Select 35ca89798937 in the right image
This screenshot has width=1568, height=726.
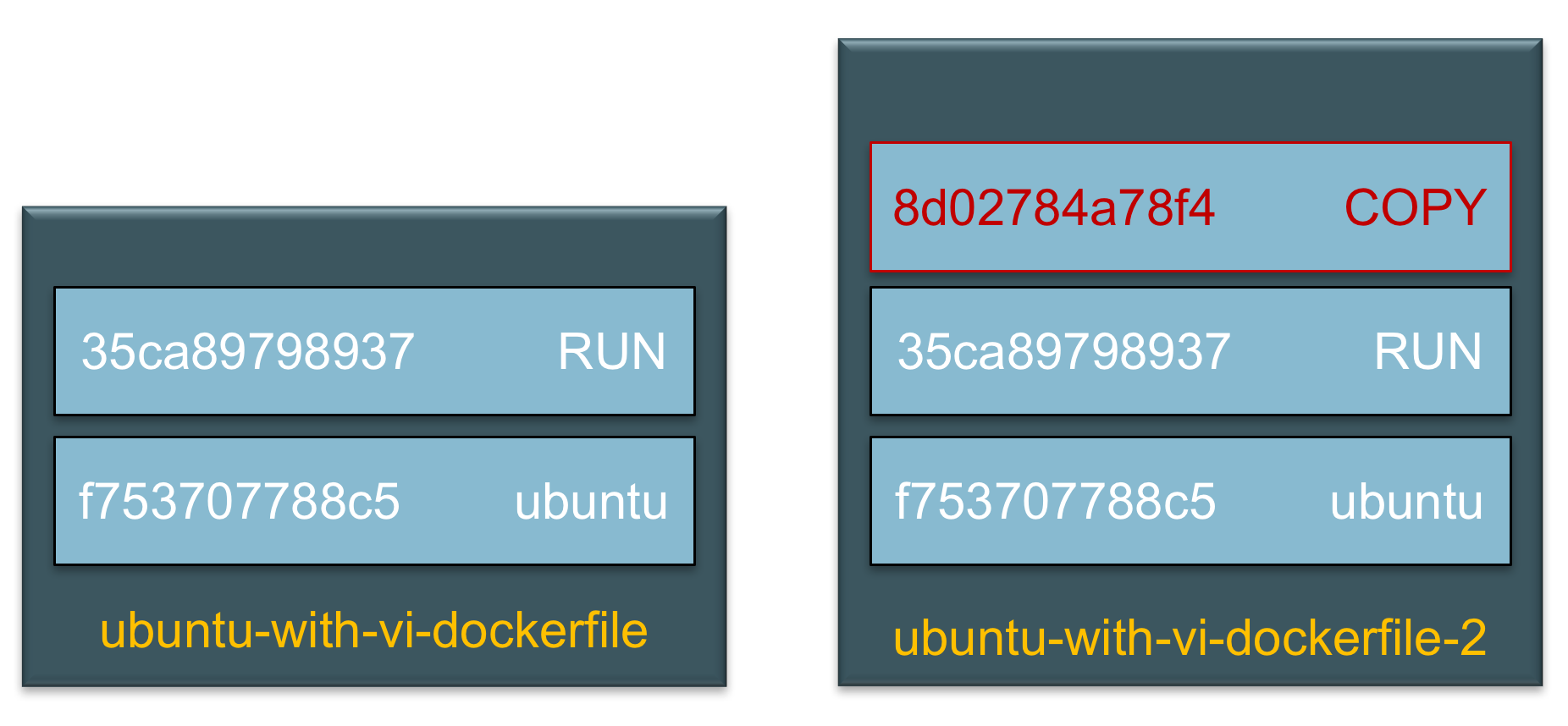tap(1063, 352)
